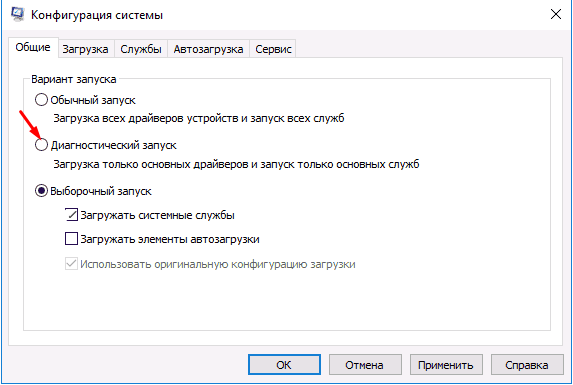Click the Отмена button

[365, 365]
